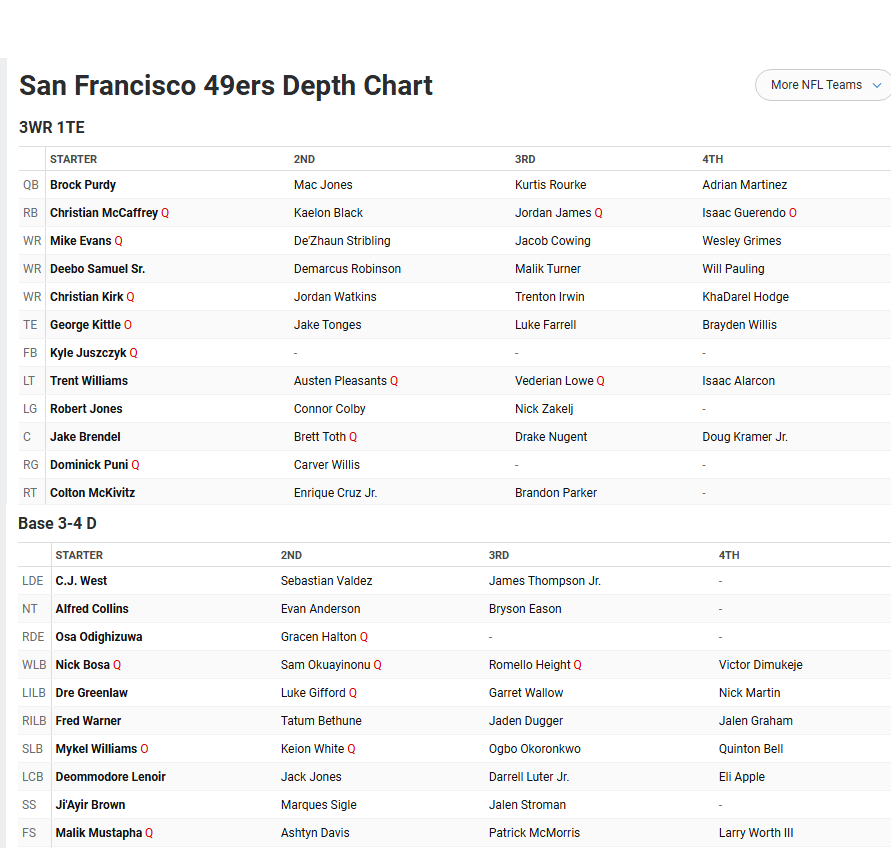Click Kaelon Black backup running back

[x=328, y=213]
